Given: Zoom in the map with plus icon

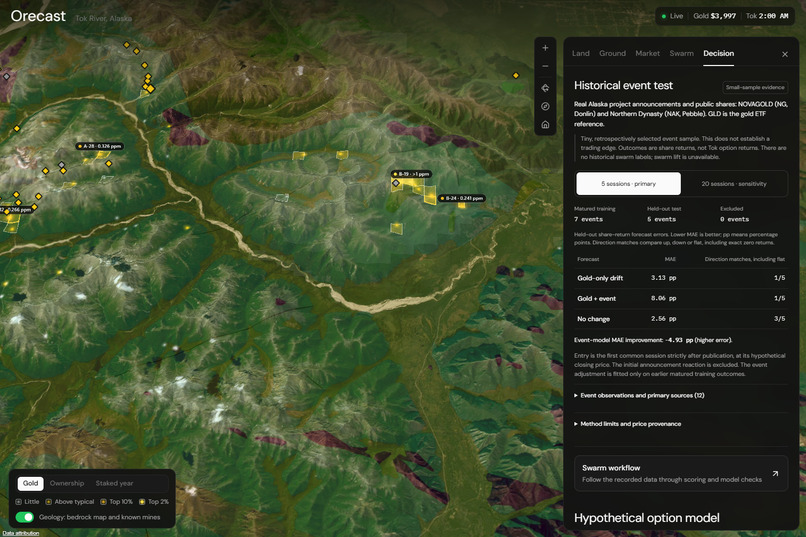Looking at the screenshot, I should tap(545, 48).
